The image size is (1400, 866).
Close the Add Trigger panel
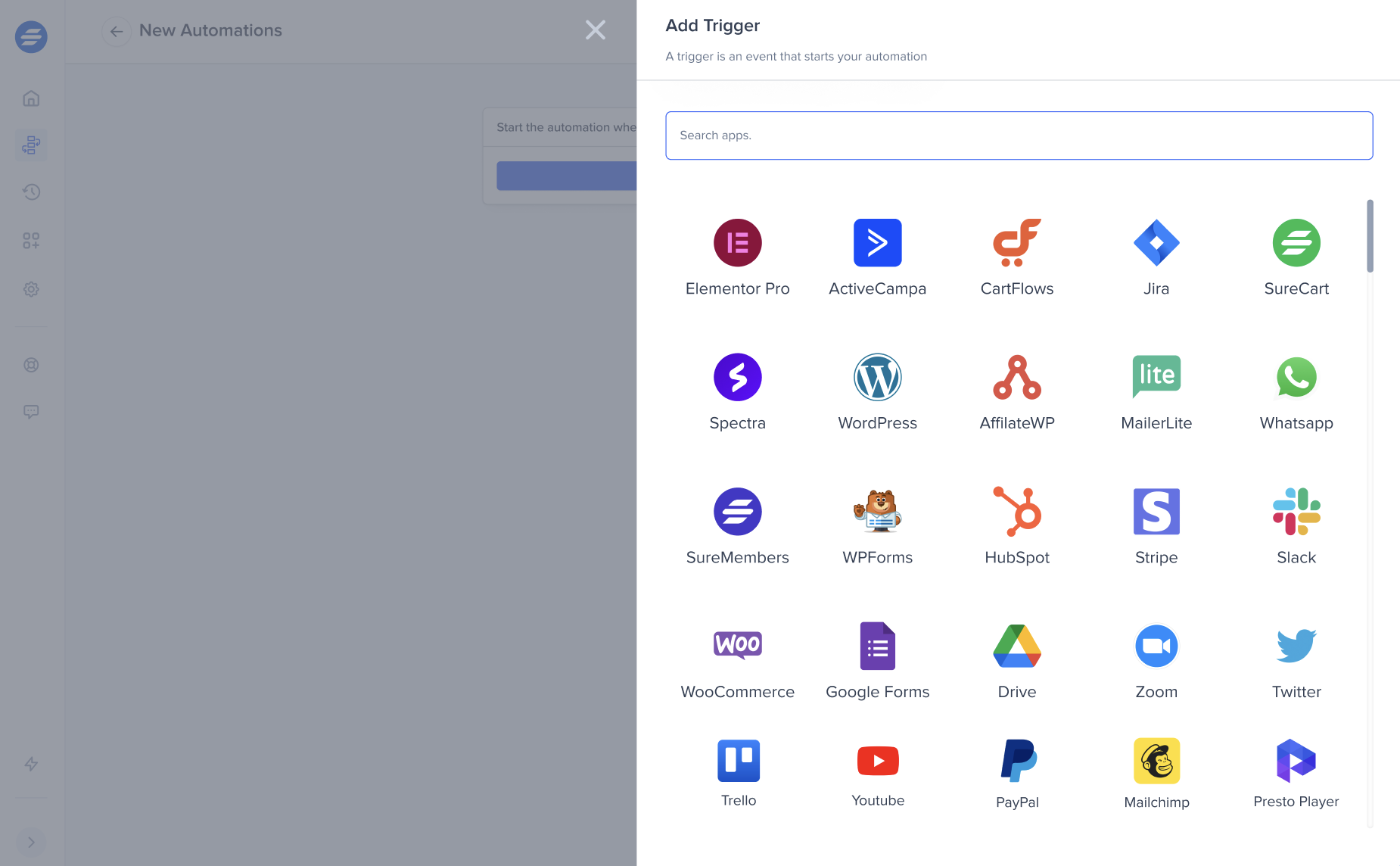click(x=596, y=30)
